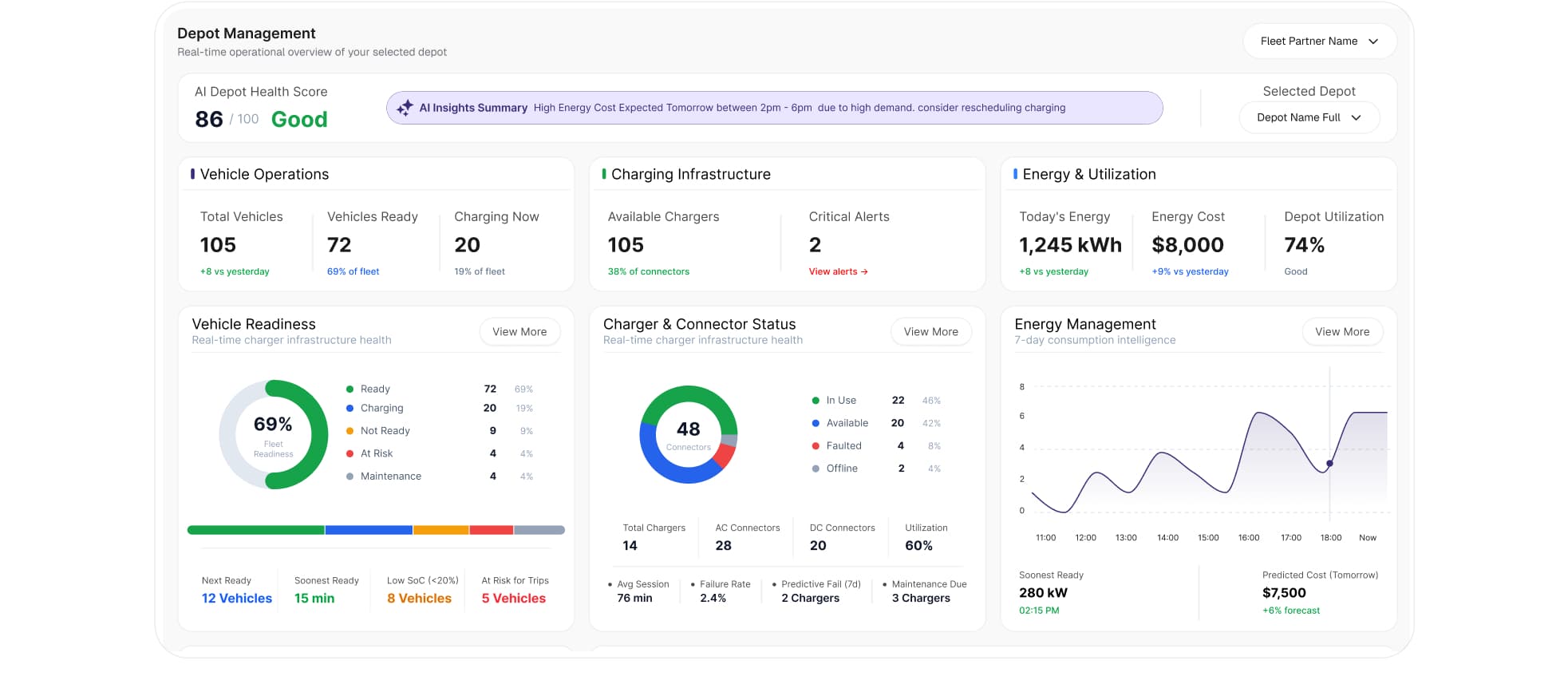Click the 48 Connectors donut chart
Viewport: 1568px width, 696px height.
[688, 434]
